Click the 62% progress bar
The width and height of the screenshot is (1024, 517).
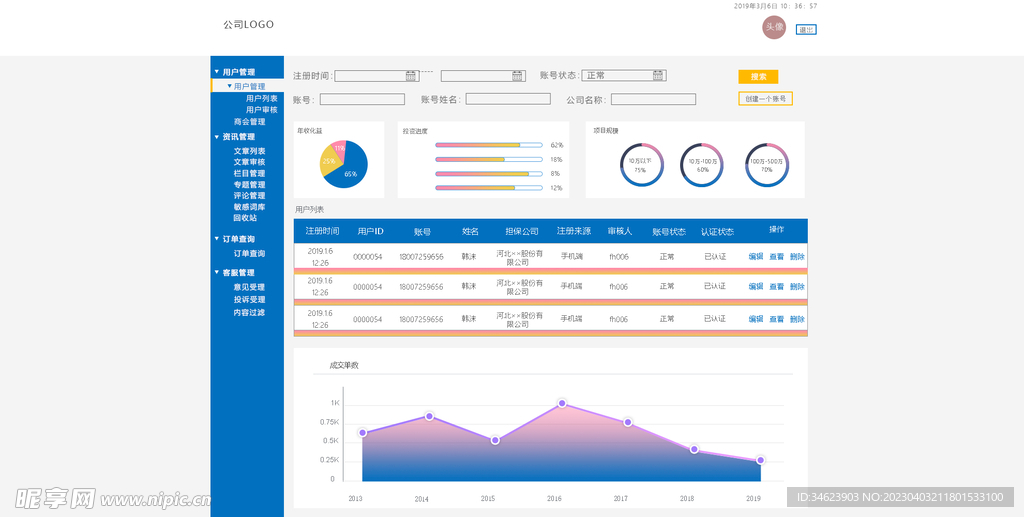coord(489,145)
